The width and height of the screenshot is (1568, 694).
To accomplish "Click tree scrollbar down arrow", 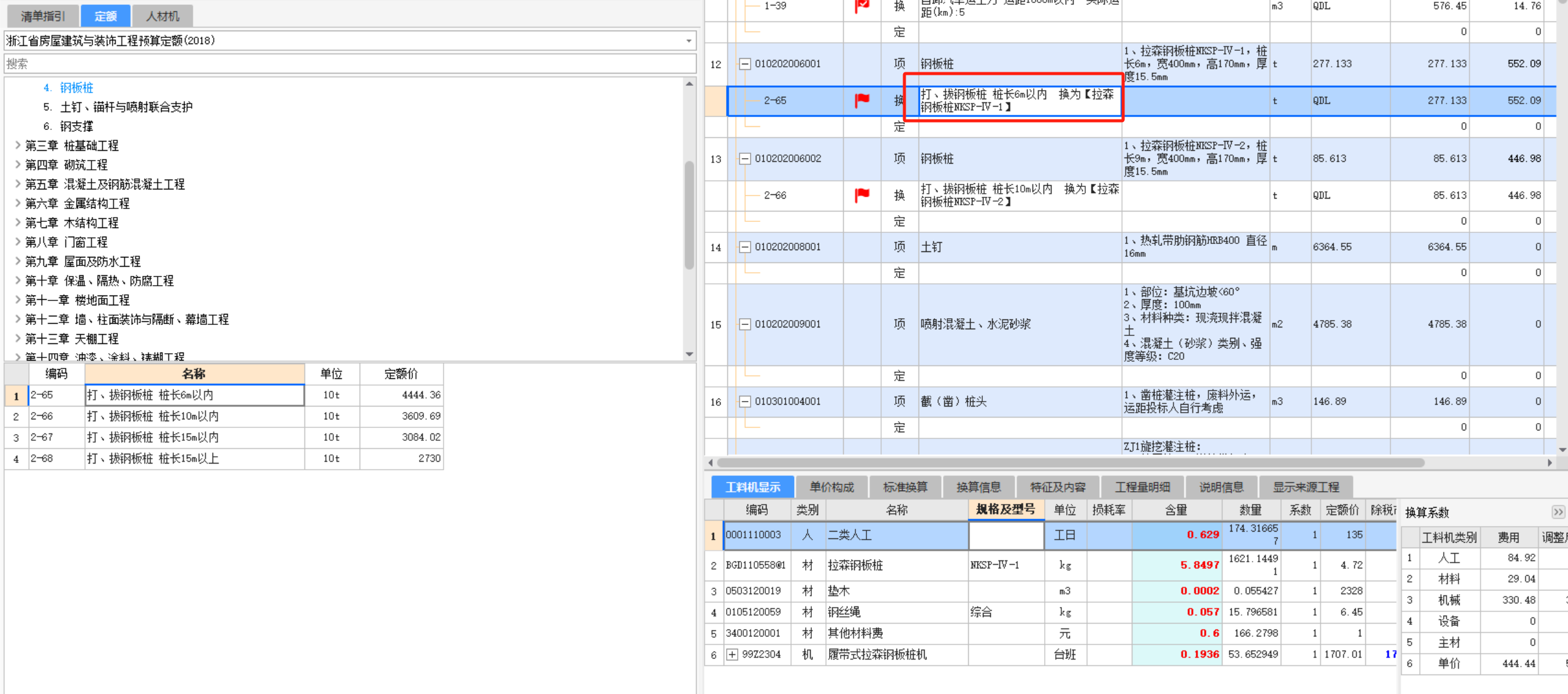I will click(689, 354).
